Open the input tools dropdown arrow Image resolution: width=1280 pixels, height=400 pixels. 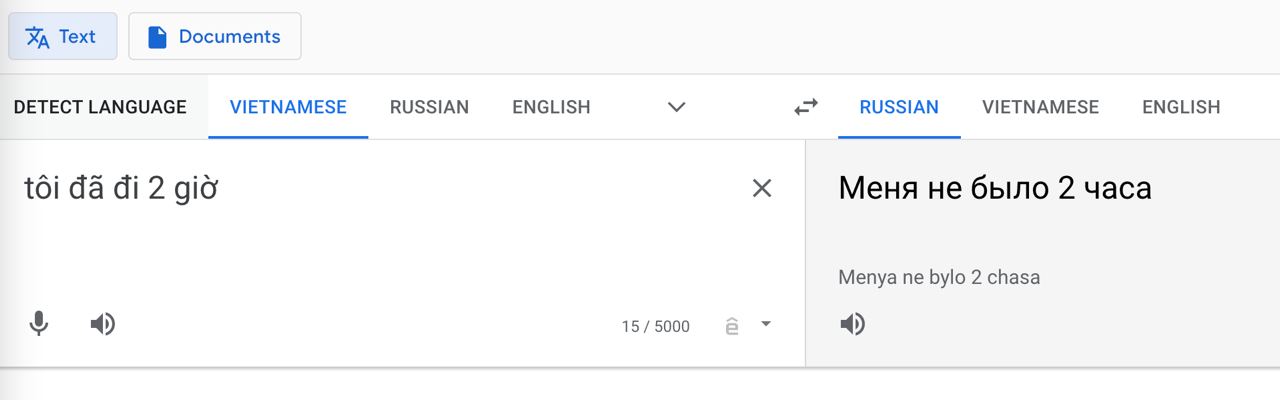pos(766,324)
